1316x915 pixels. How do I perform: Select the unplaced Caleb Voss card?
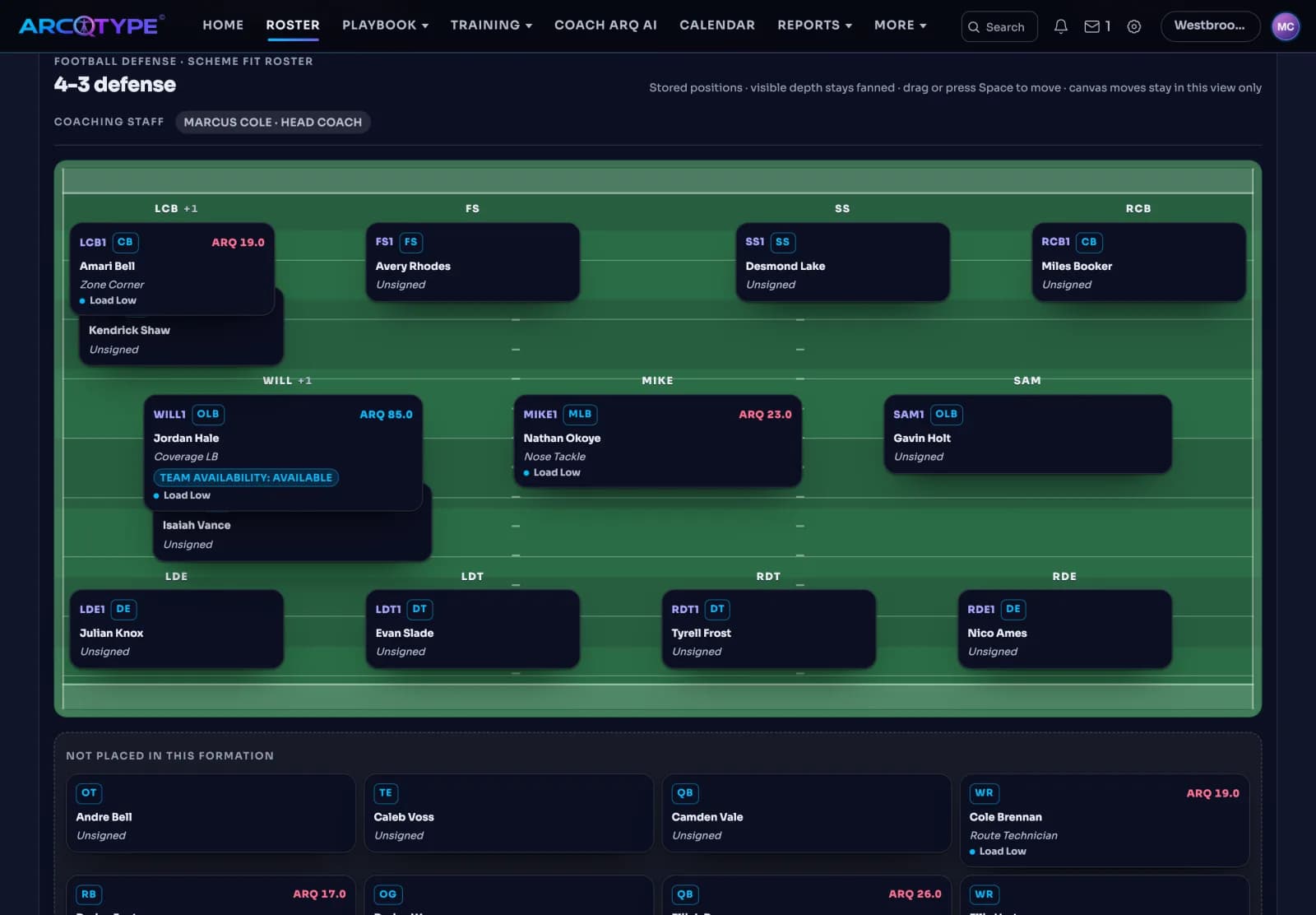(508, 813)
